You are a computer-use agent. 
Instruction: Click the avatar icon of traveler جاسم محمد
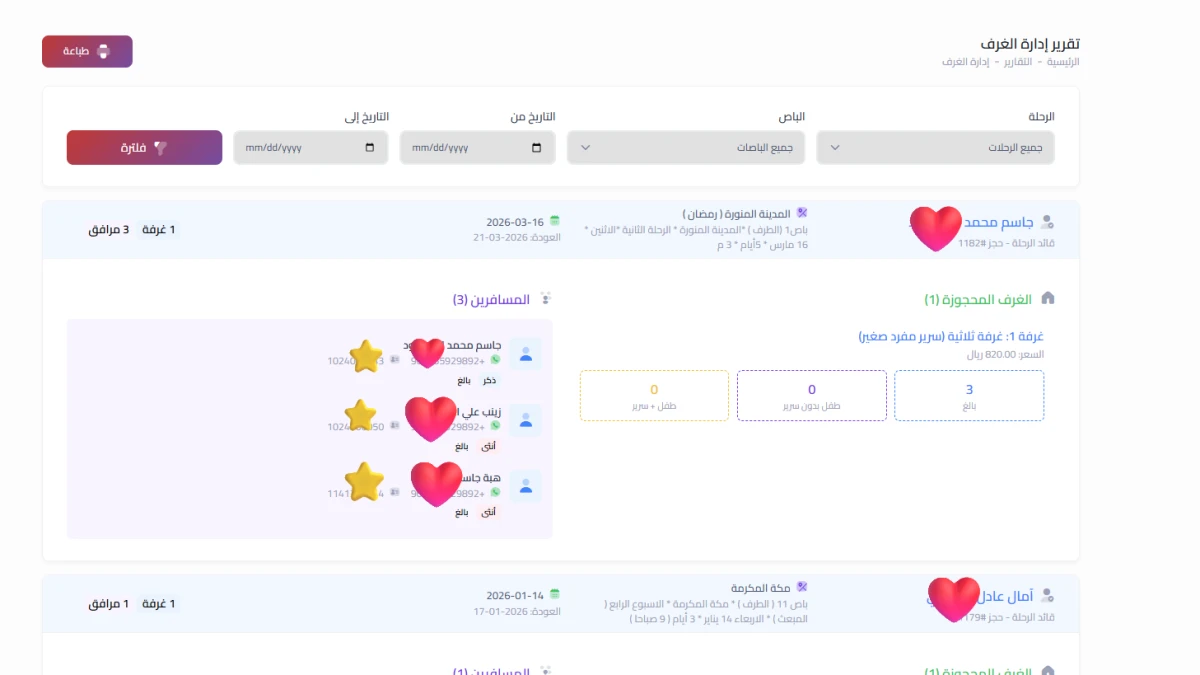point(525,353)
